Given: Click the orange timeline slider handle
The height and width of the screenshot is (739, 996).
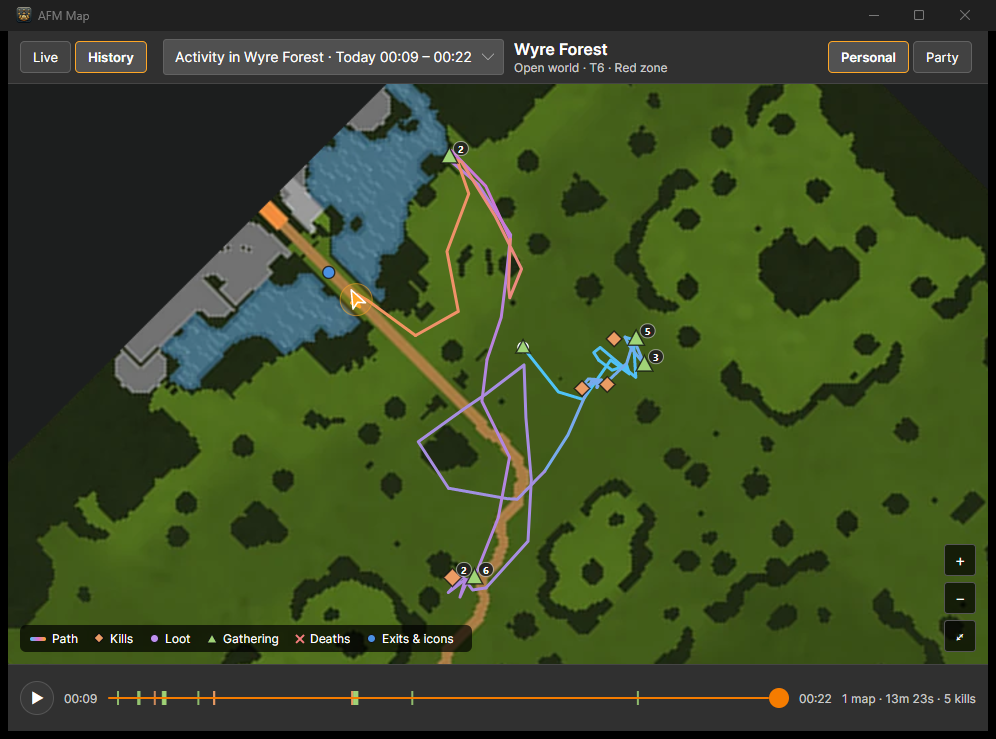Looking at the screenshot, I should click(779, 698).
